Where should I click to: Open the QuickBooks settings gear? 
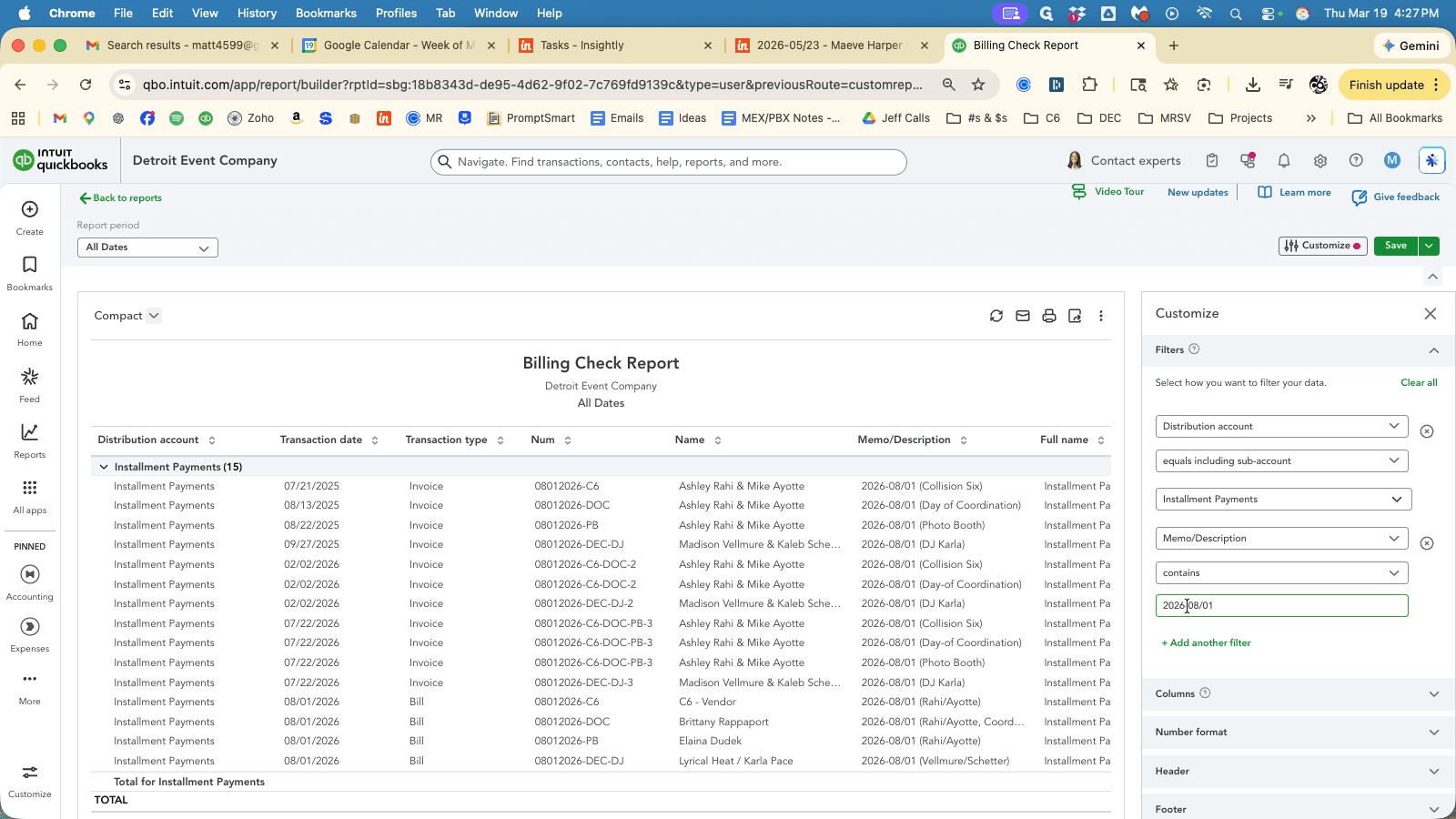pos(1320,161)
